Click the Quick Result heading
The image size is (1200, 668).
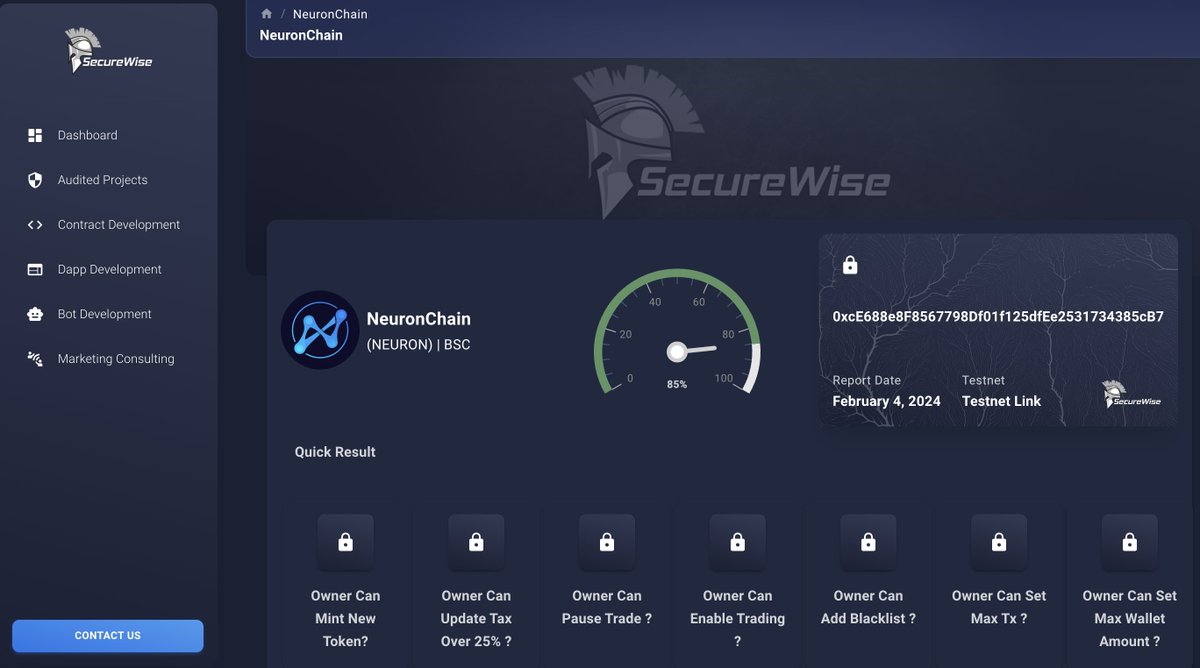tap(335, 452)
